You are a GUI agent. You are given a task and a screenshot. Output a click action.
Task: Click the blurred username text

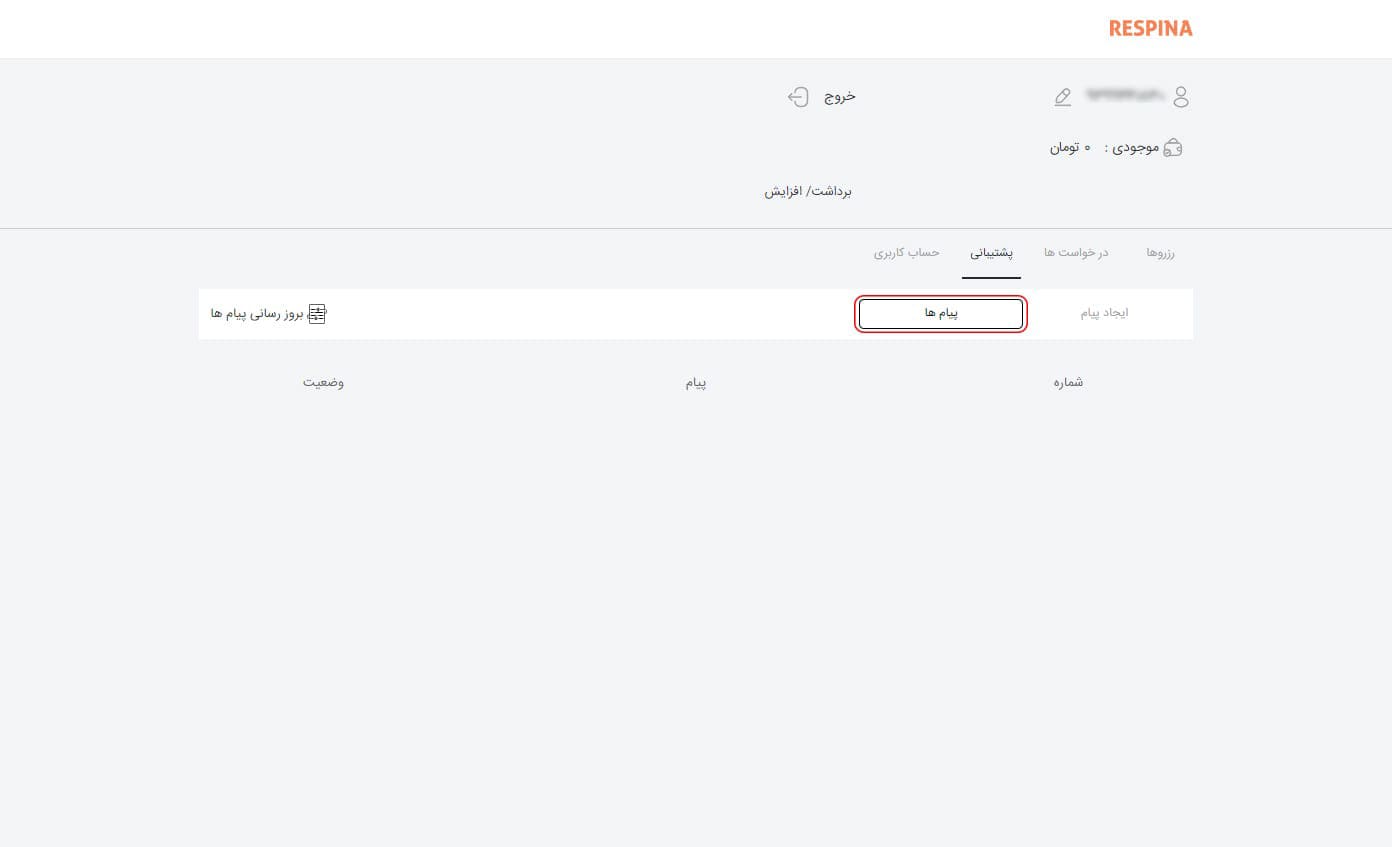coord(1126,96)
